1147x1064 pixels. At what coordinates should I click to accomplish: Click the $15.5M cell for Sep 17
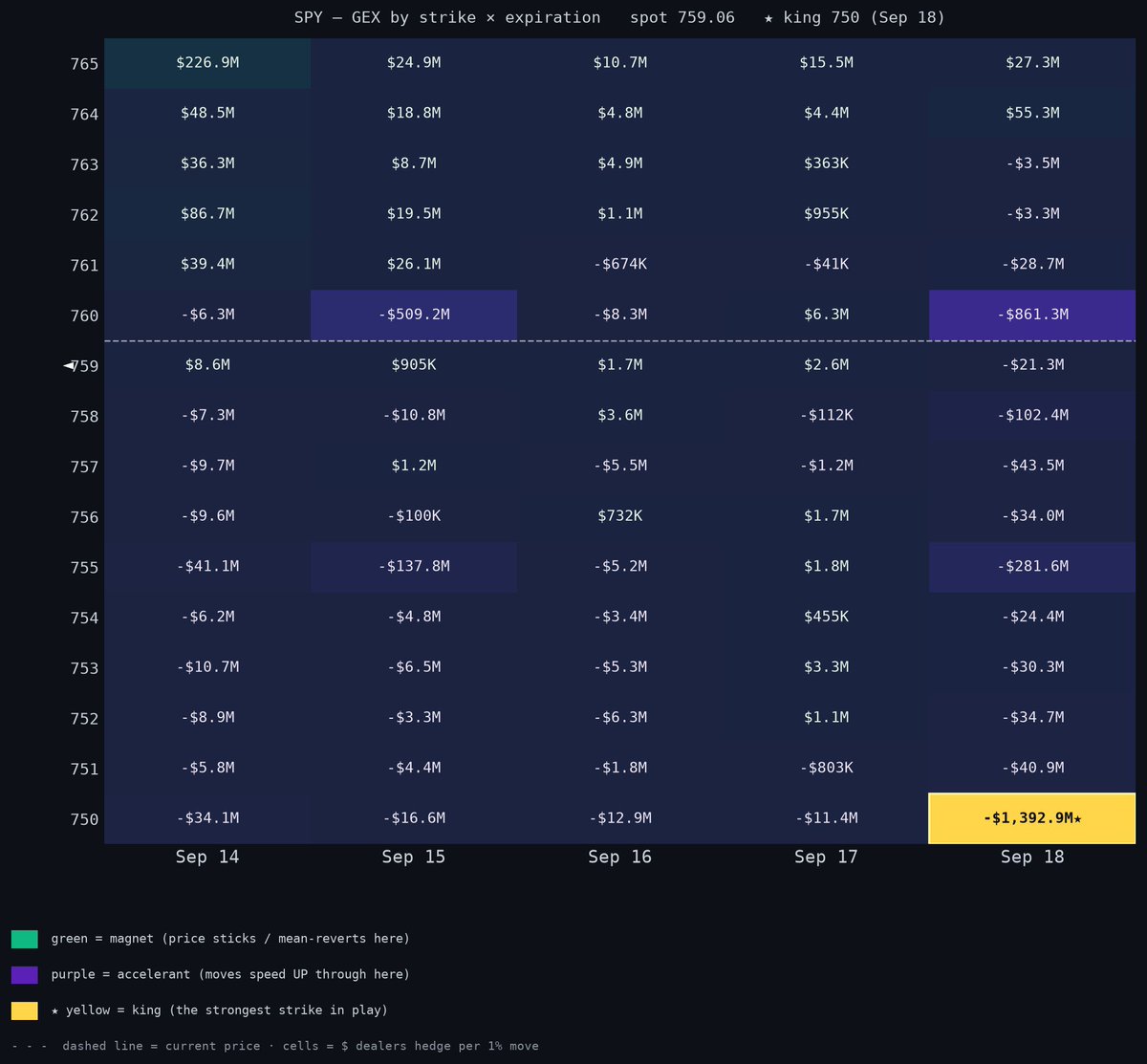(826, 63)
